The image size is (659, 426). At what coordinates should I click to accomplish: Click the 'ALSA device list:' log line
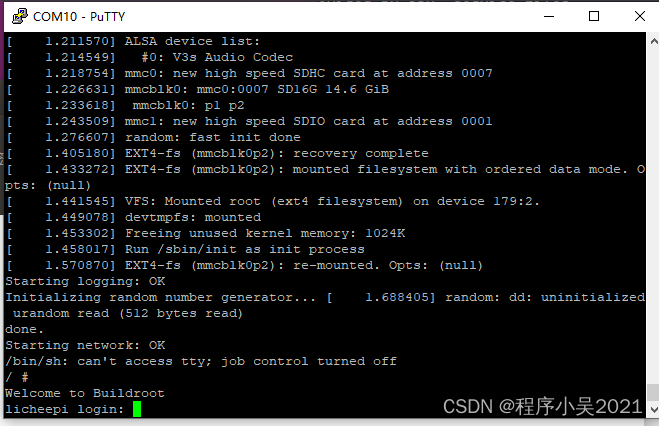click(x=192, y=41)
